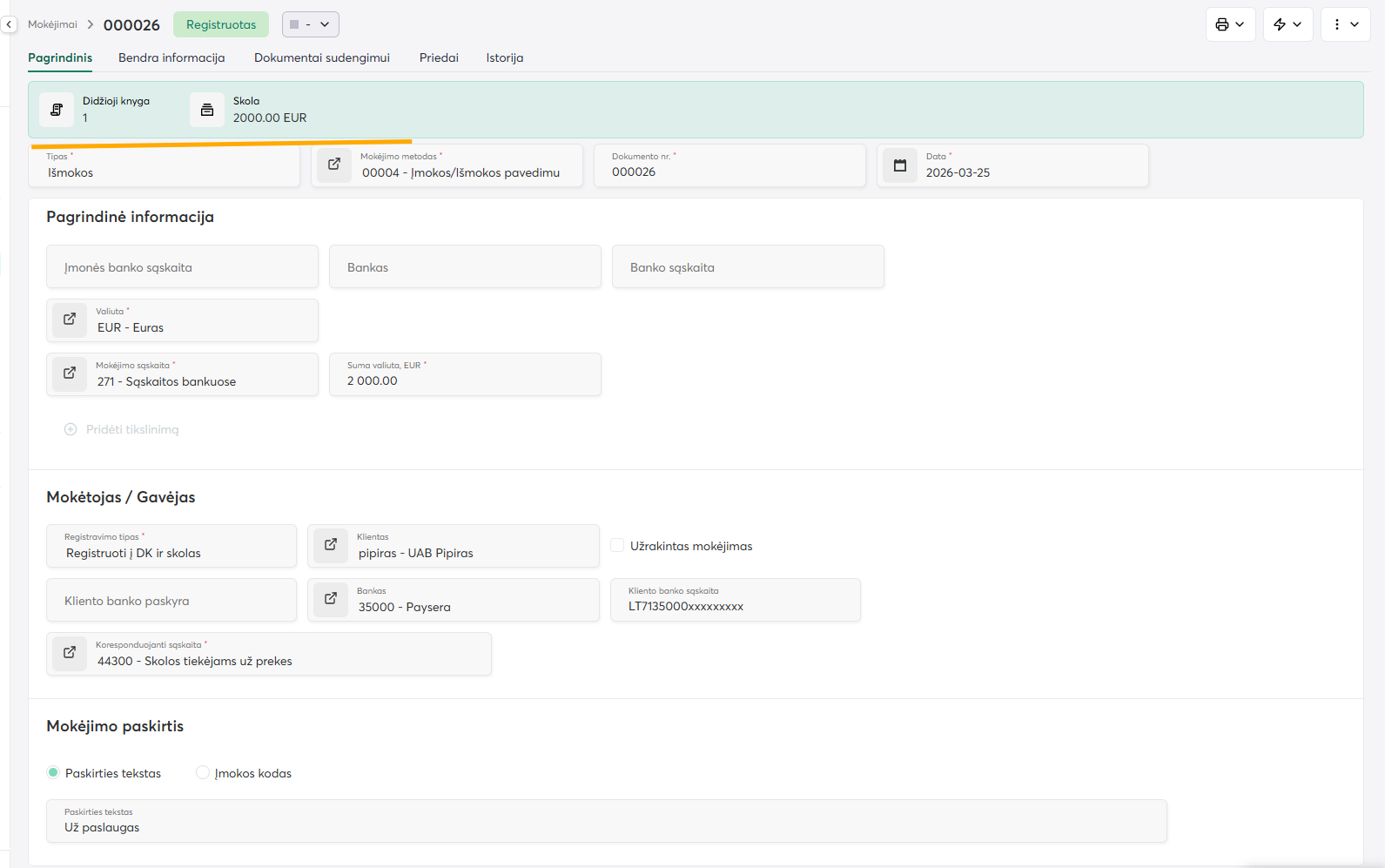Viewport: 1385px width, 868px height.
Task: Enable the Užrakintas mokėjimas checkbox
Action: click(617, 546)
